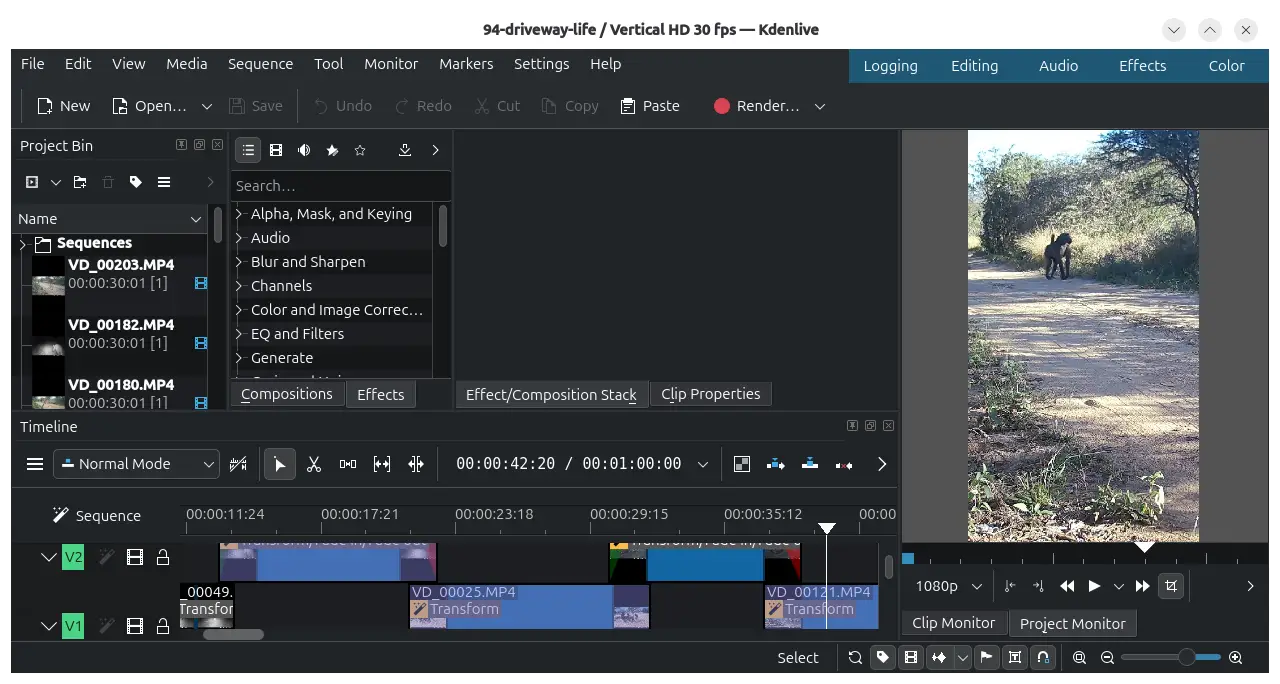The height and width of the screenshot is (684, 1280).
Task: Click the Render button
Action: pyautogui.click(x=756, y=106)
